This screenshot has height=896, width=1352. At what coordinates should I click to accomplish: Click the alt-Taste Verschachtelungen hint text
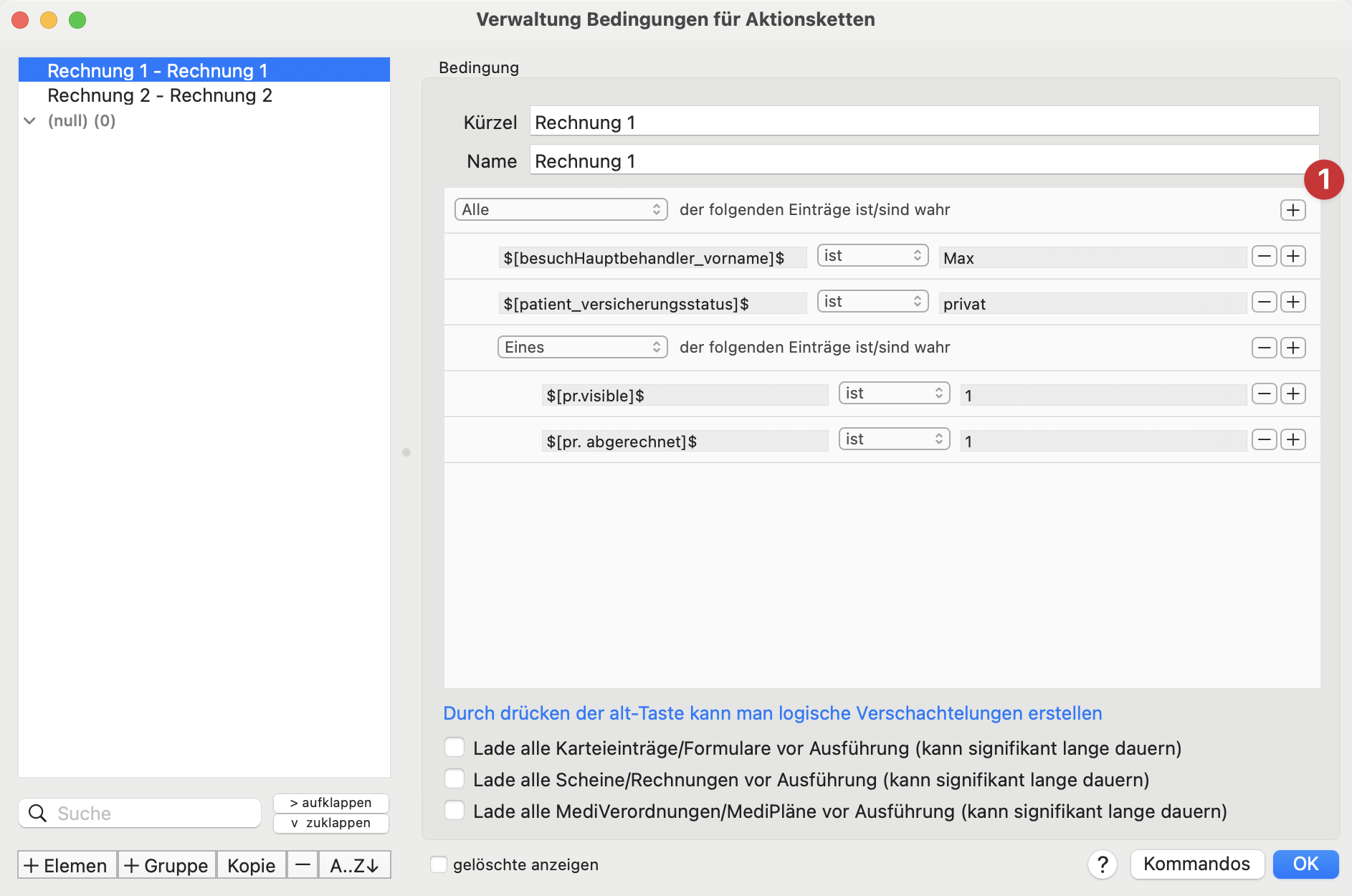(x=773, y=713)
